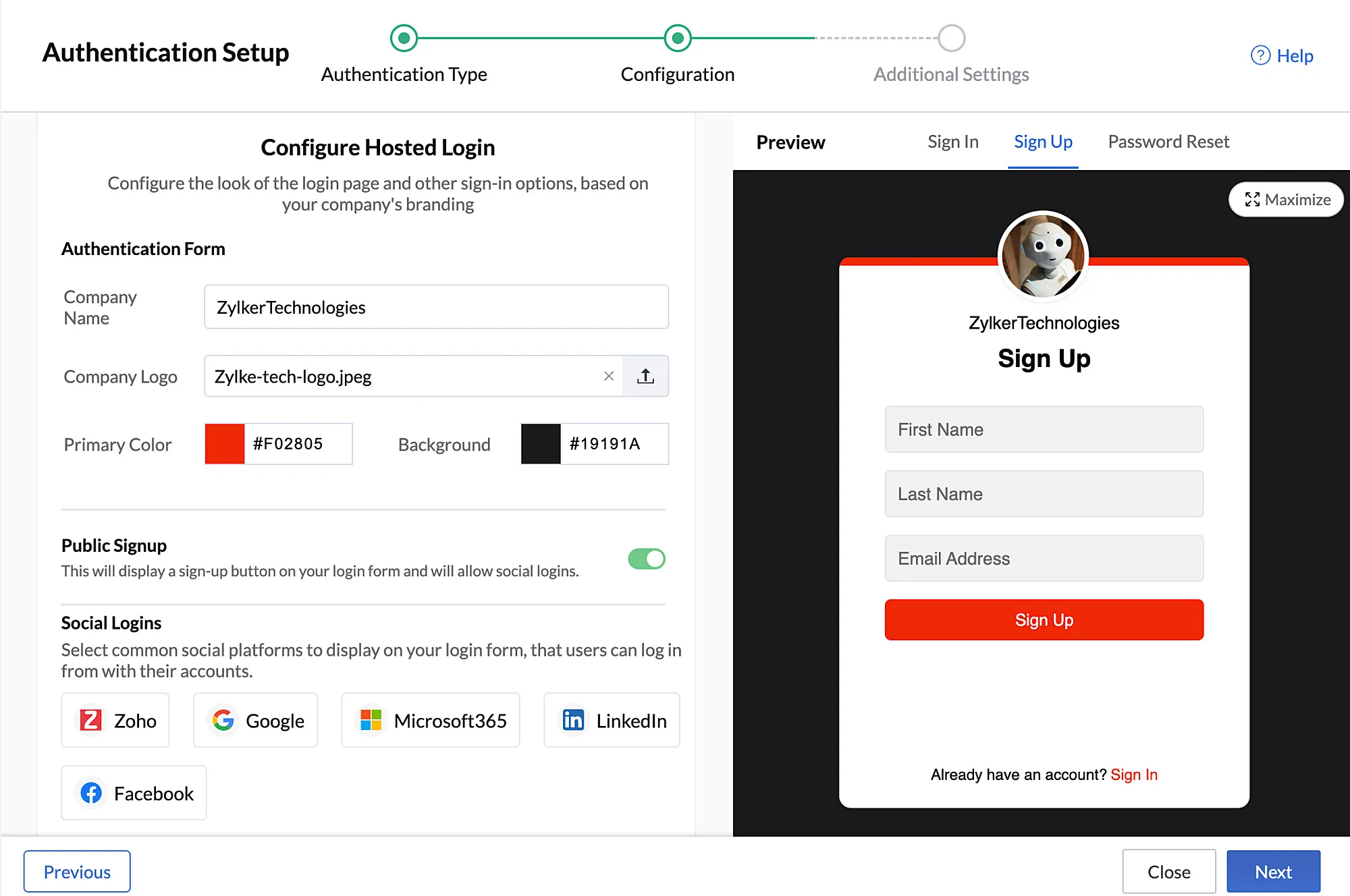Open the dark Background color swatch

(x=541, y=444)
